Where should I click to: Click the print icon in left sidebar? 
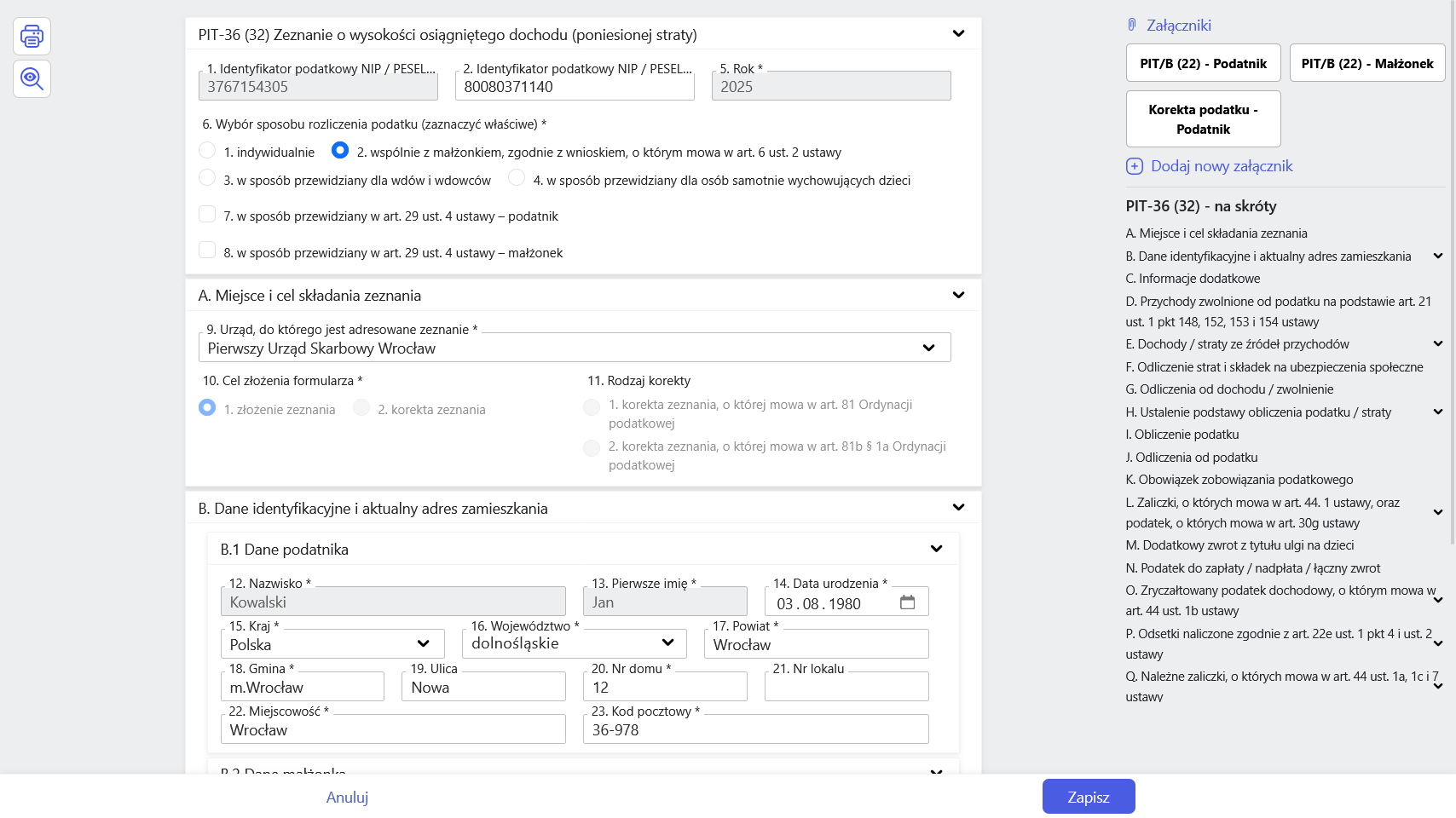tap(32, 37)
